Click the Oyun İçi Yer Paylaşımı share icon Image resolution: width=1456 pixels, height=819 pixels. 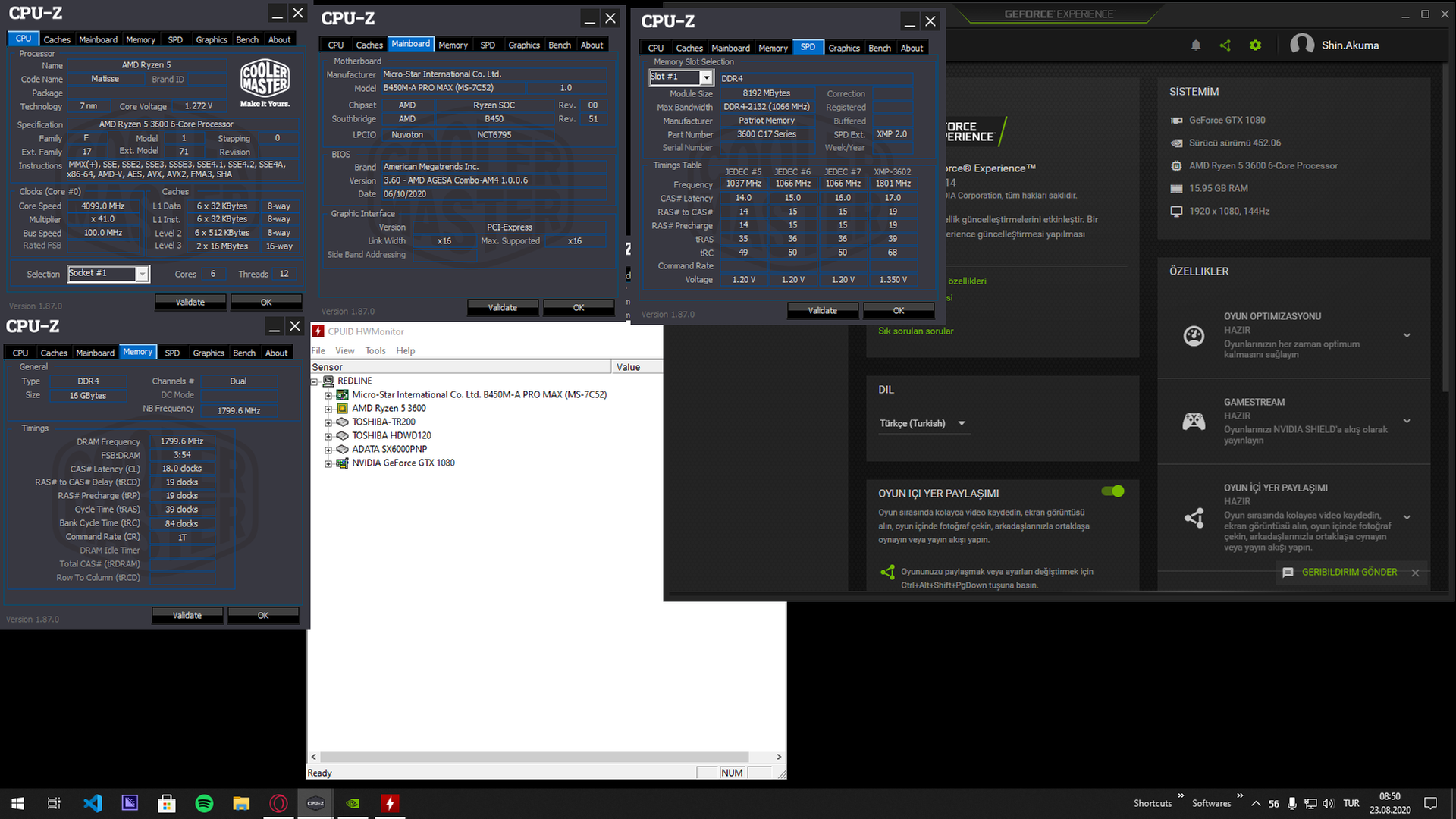[x=1194, y=517]
